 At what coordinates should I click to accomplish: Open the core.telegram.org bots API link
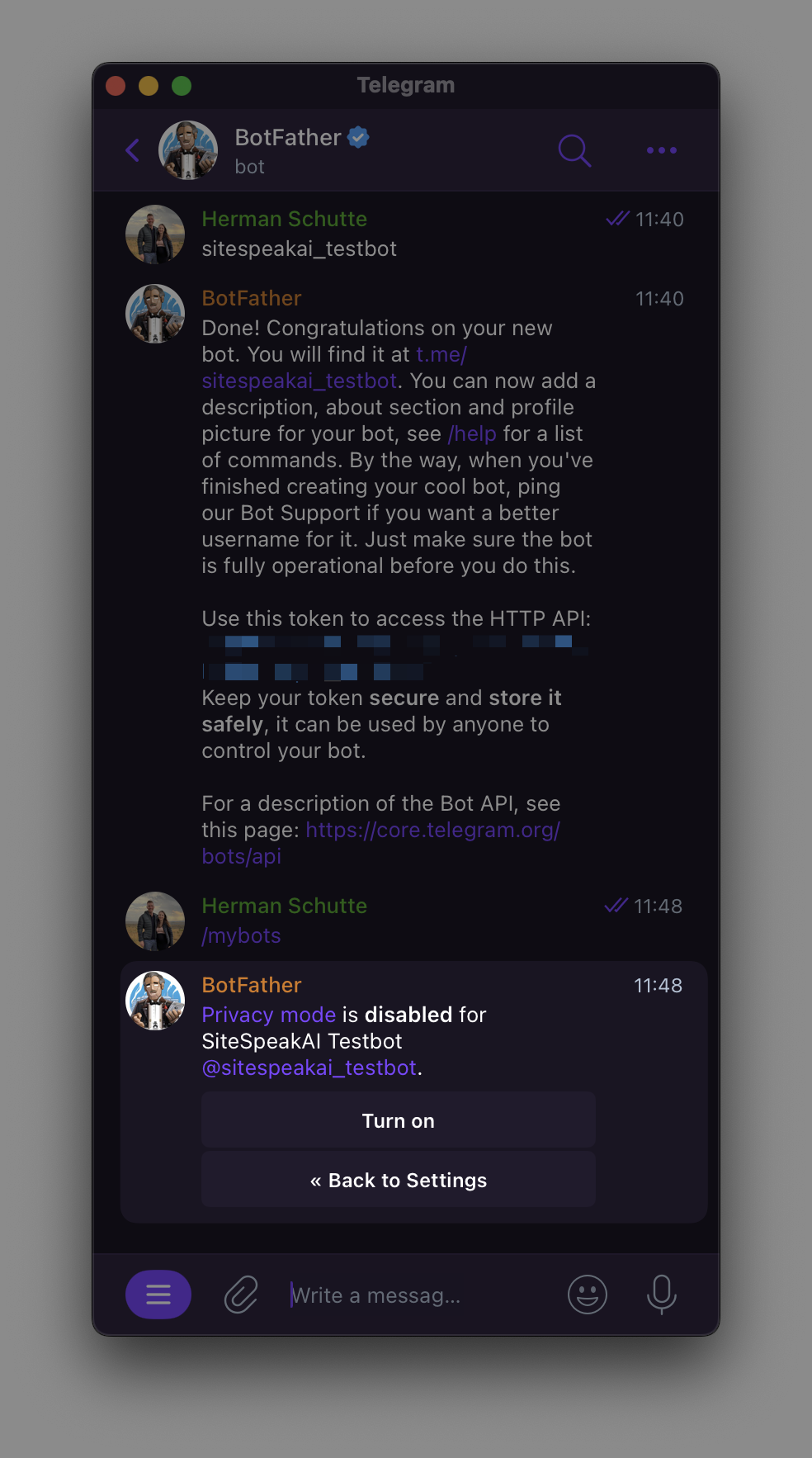click(432, 830)
